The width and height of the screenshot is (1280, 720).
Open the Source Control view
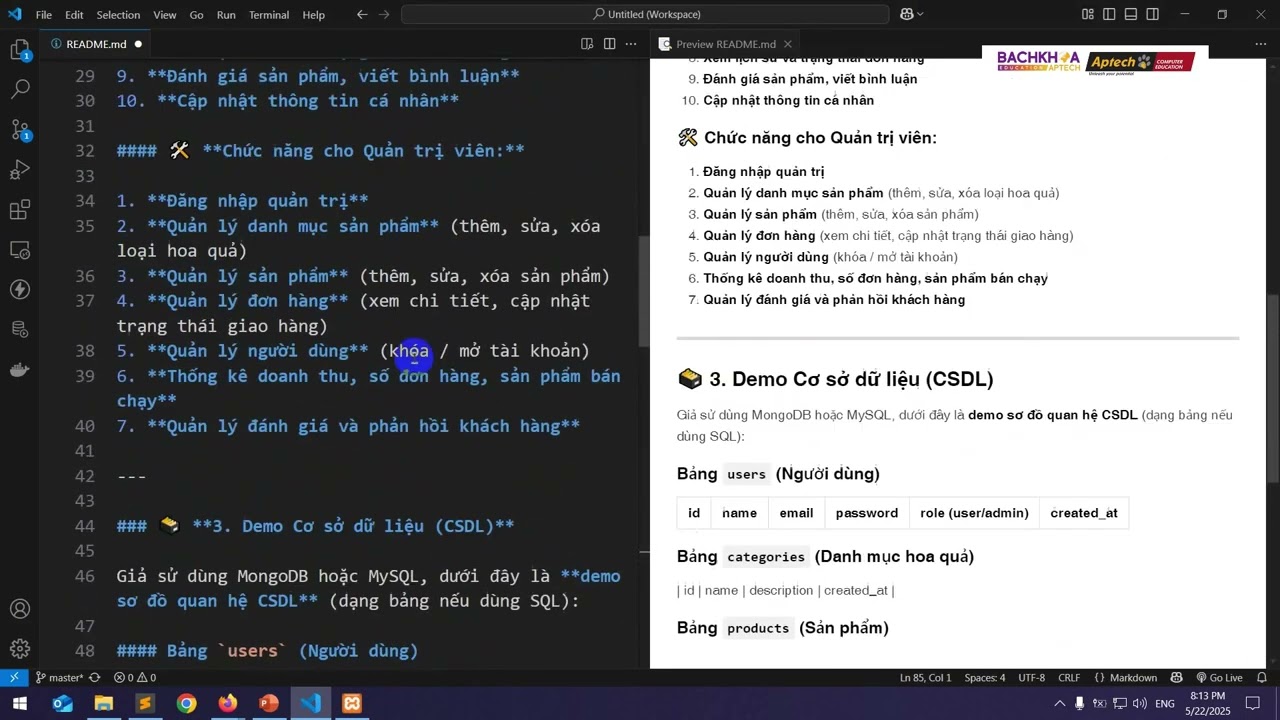pos(20,130)
